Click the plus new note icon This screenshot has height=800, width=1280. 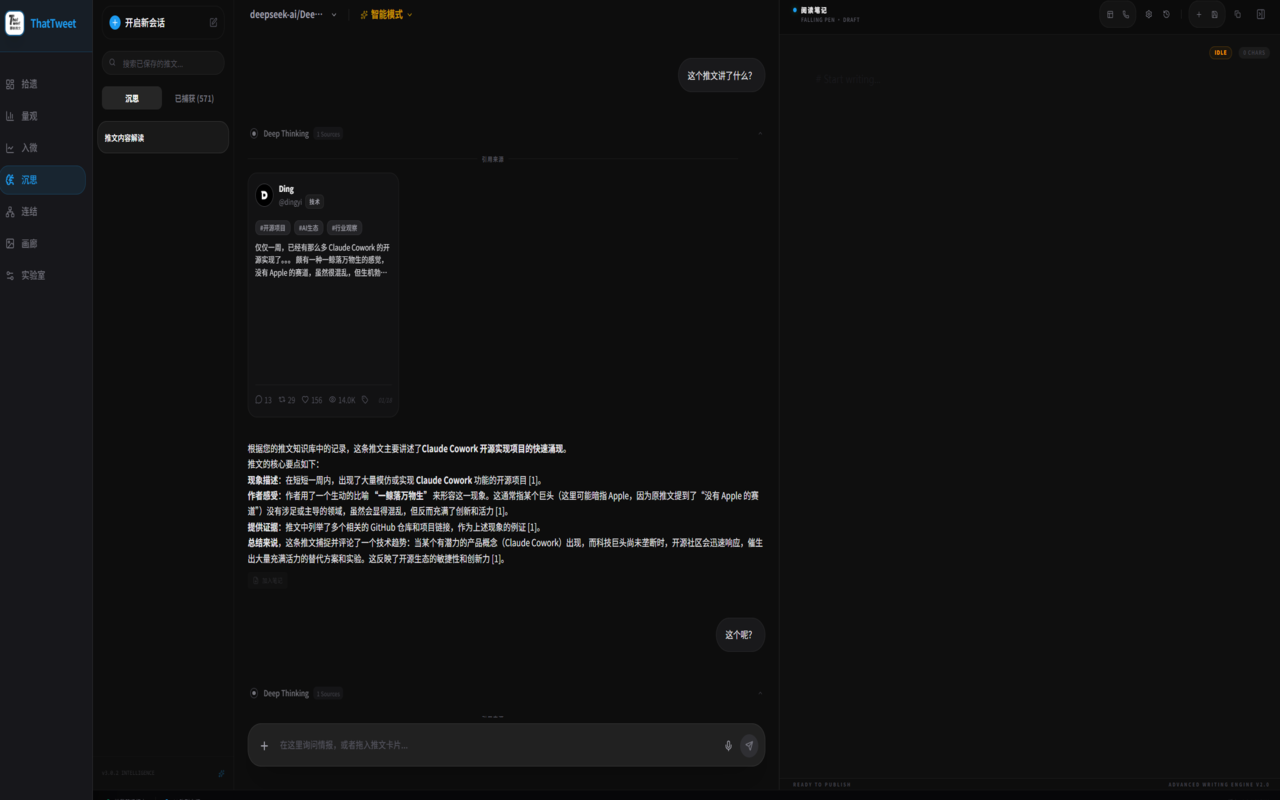pos(1199,15)
